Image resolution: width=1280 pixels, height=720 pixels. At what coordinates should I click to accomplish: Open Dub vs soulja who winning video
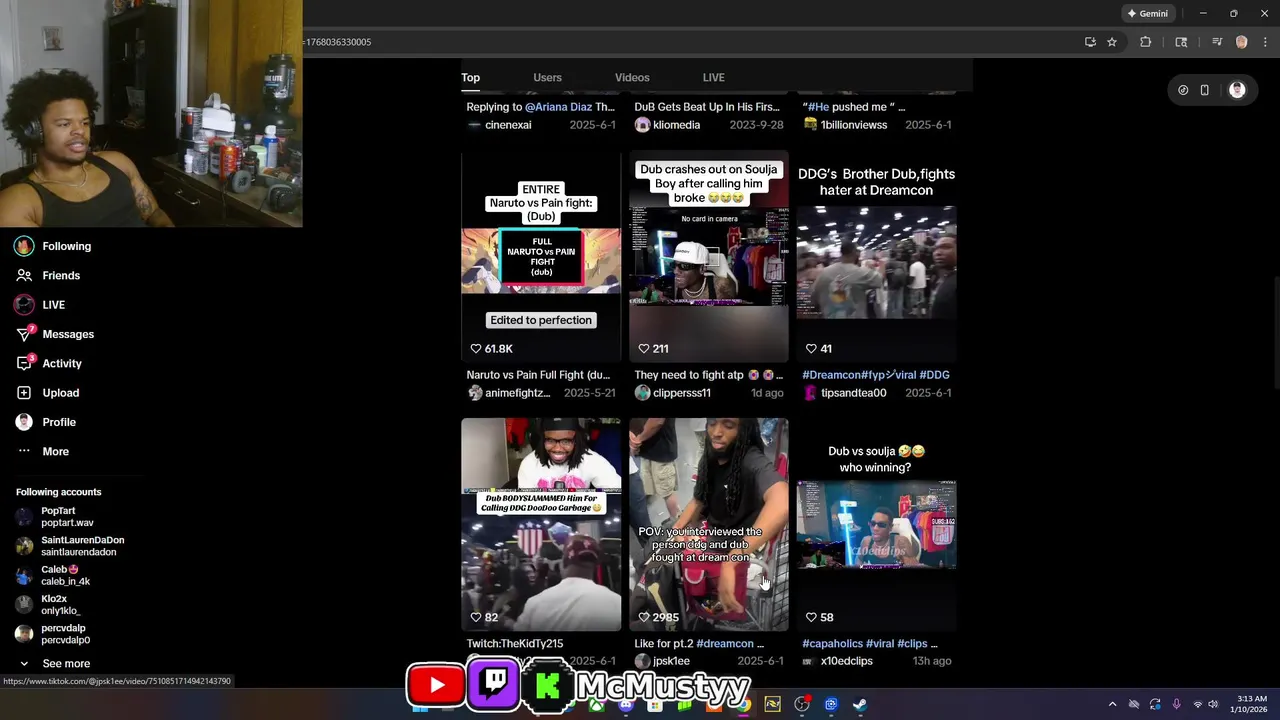tap(876, 524)
